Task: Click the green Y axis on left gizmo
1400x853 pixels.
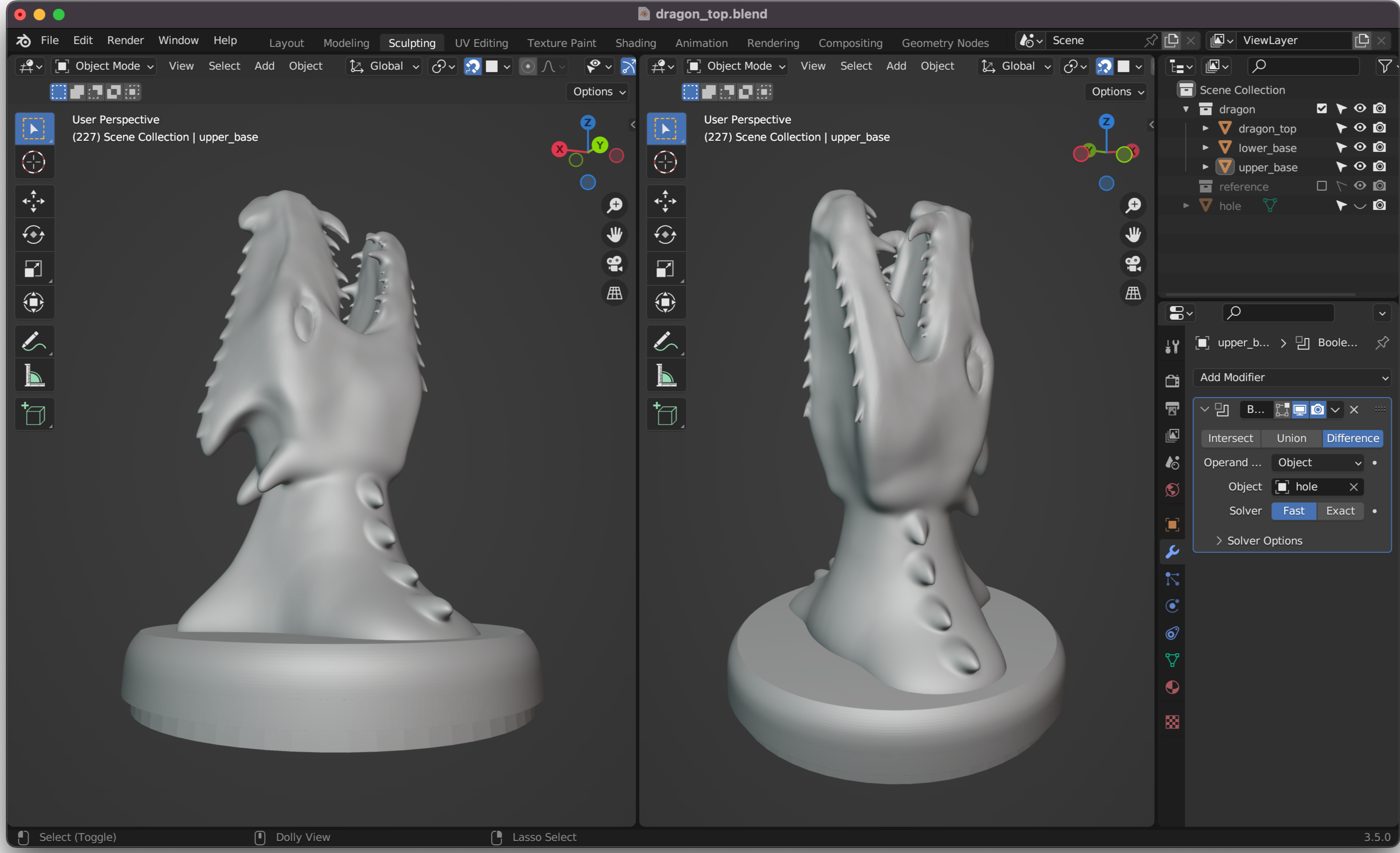Action: coord(599,146)
